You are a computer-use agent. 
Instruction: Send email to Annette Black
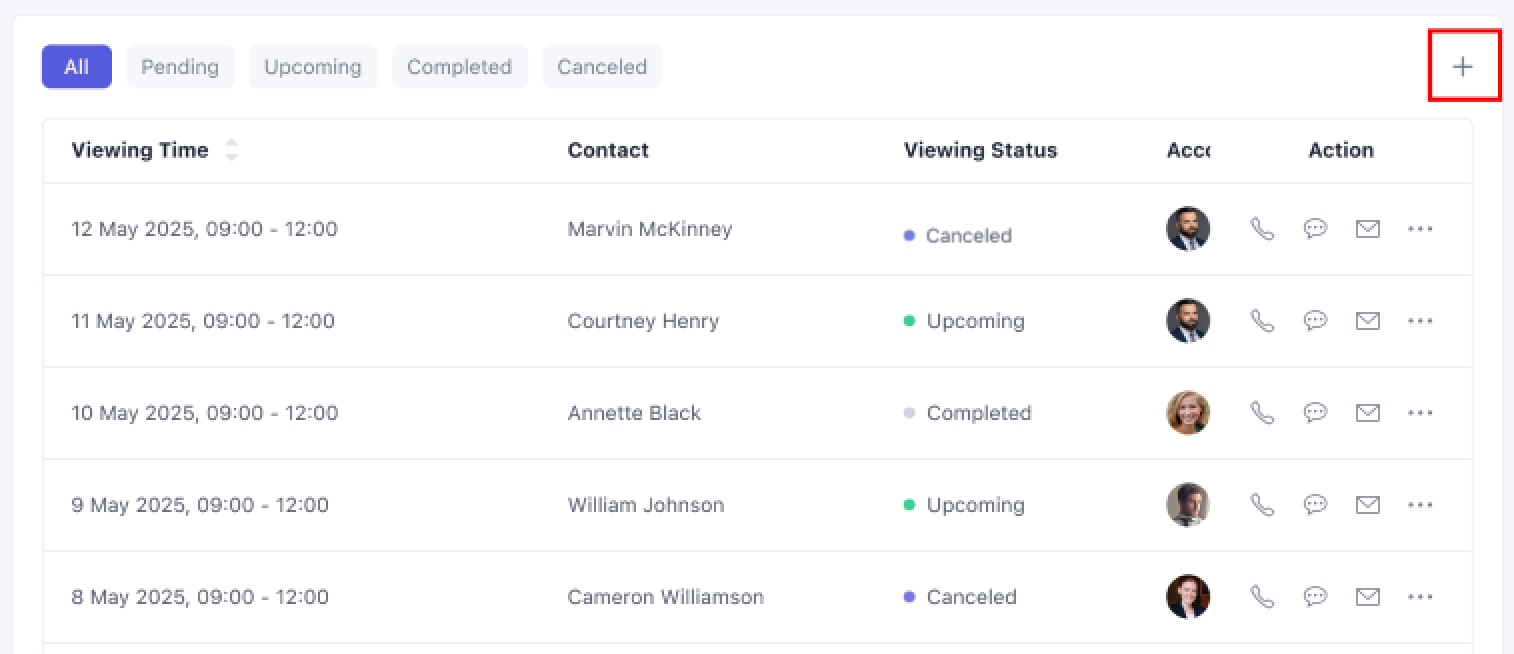[1367, 413]
